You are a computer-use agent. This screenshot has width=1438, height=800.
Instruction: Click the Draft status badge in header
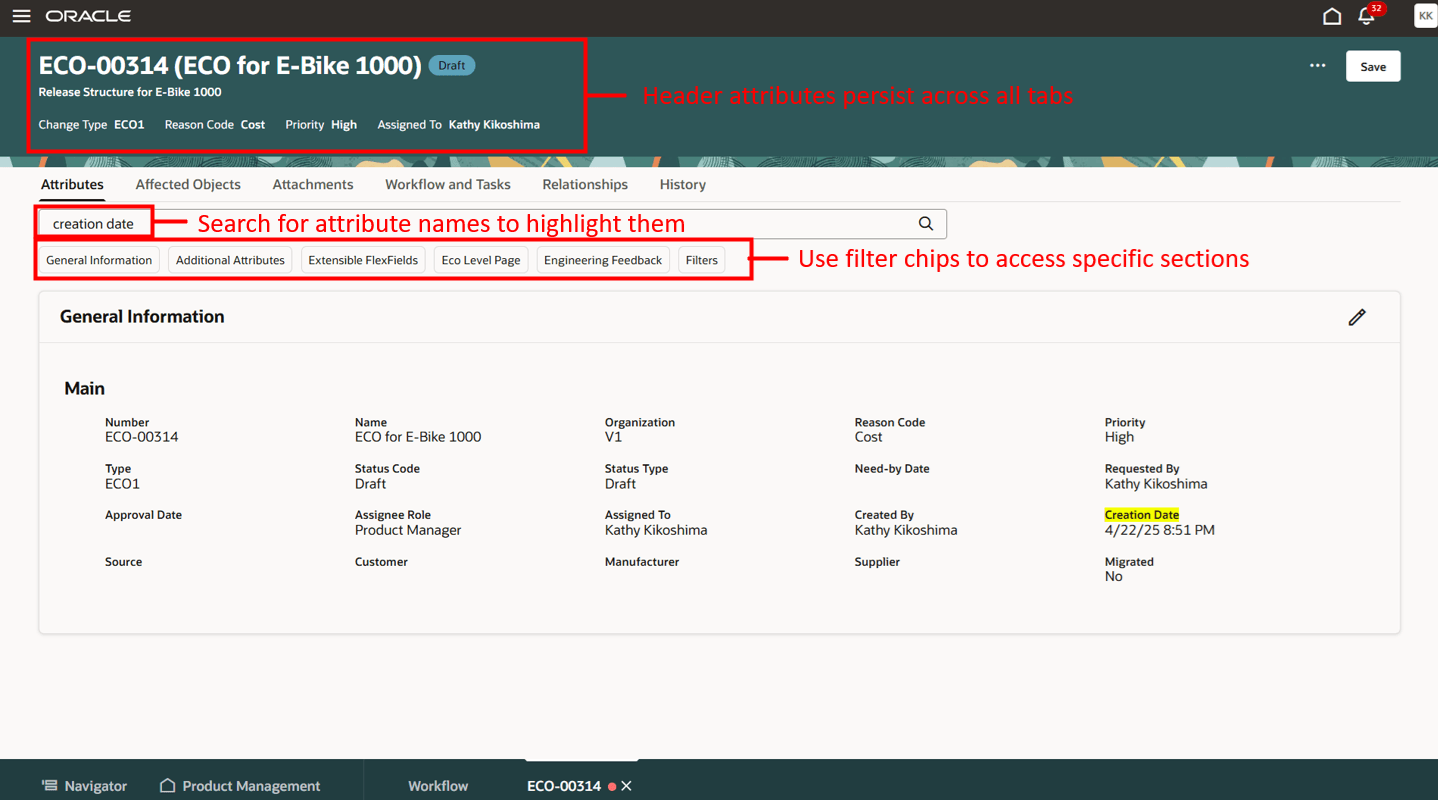[452, 65]
